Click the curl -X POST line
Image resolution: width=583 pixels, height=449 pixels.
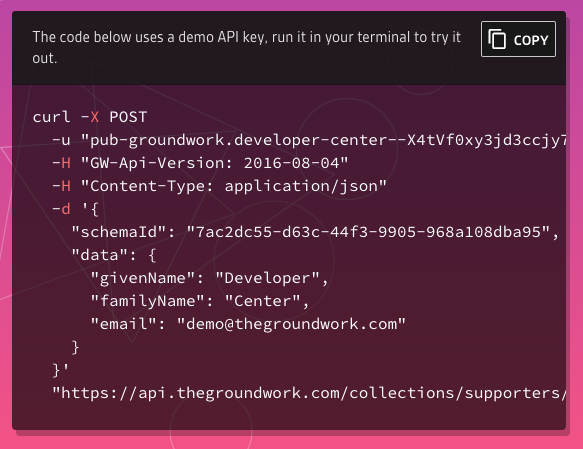click(x=90, y=117)
